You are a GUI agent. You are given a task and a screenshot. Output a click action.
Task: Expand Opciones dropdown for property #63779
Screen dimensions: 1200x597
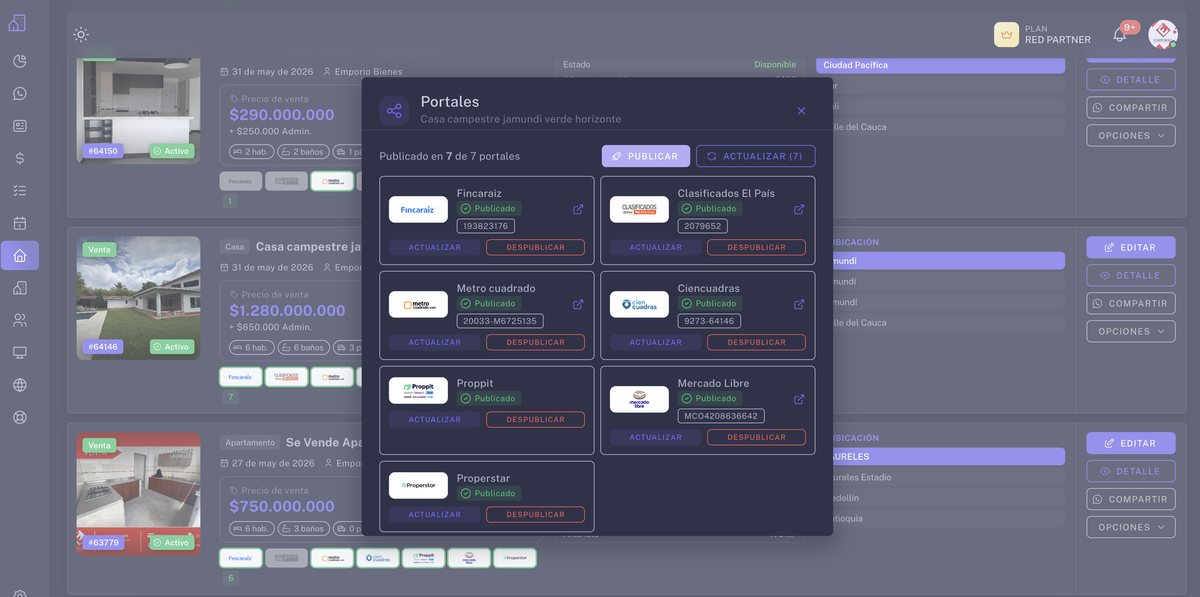point(1131,527)
